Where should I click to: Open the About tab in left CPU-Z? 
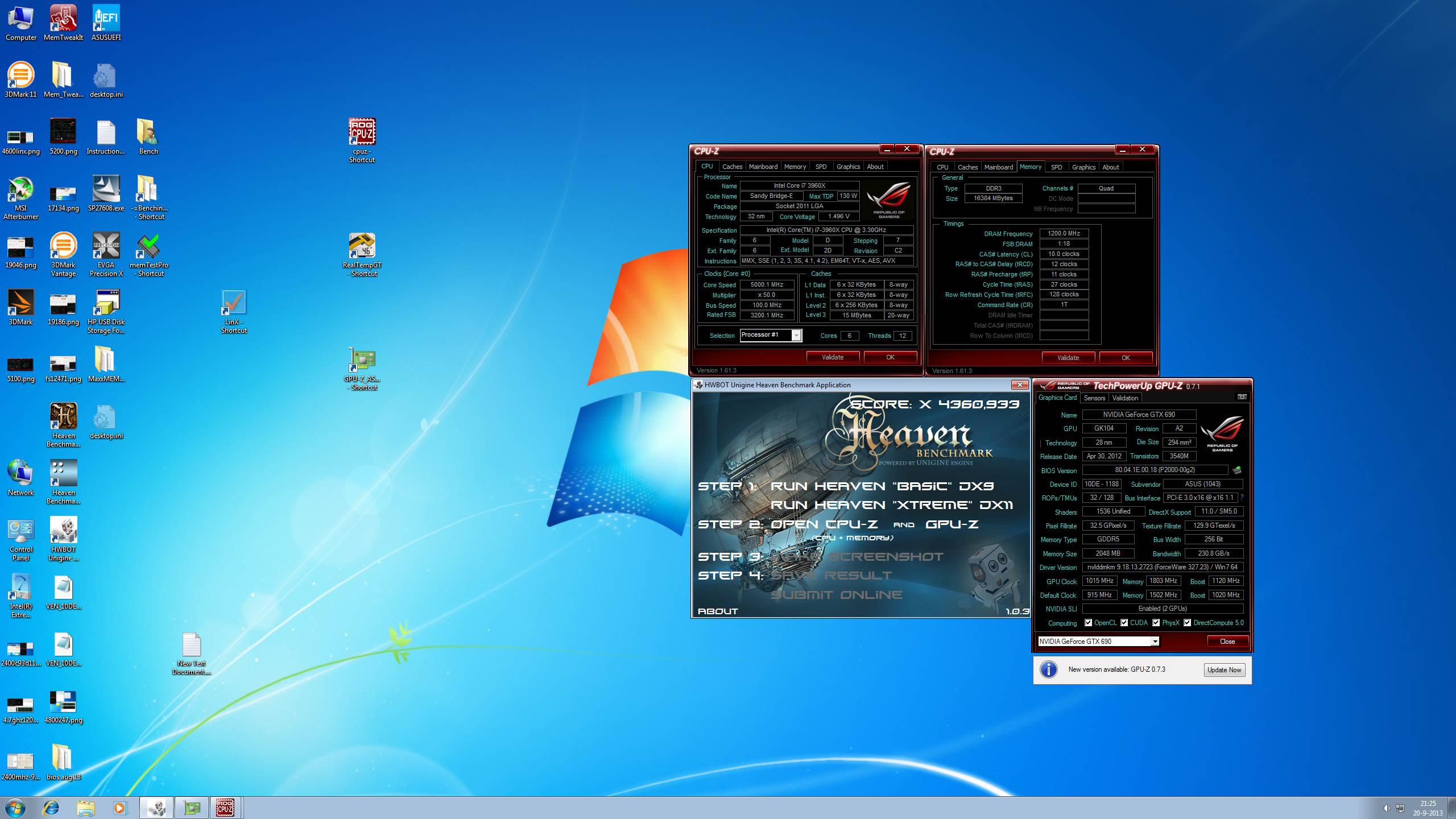click(875, 167)
